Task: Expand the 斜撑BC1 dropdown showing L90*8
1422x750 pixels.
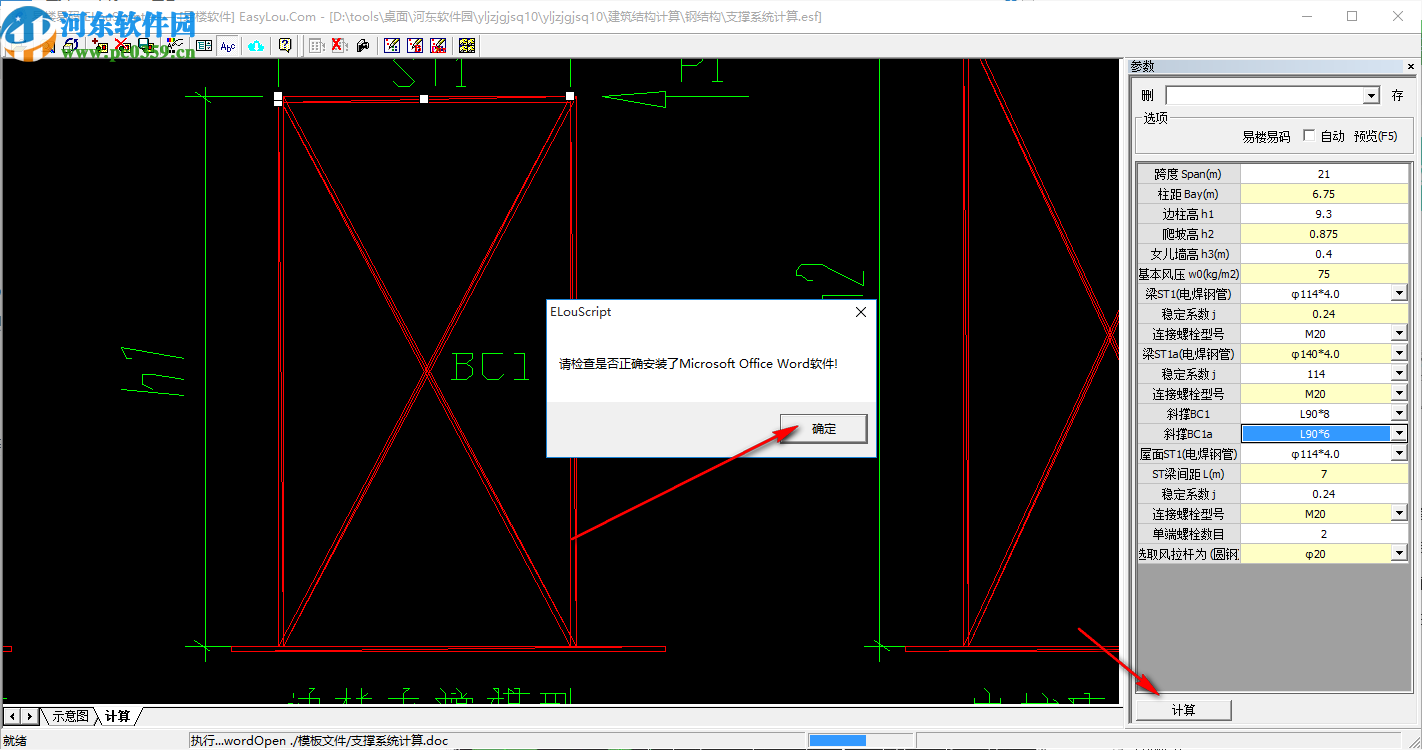Action: pyautogui.click(x=1399, y=414)
